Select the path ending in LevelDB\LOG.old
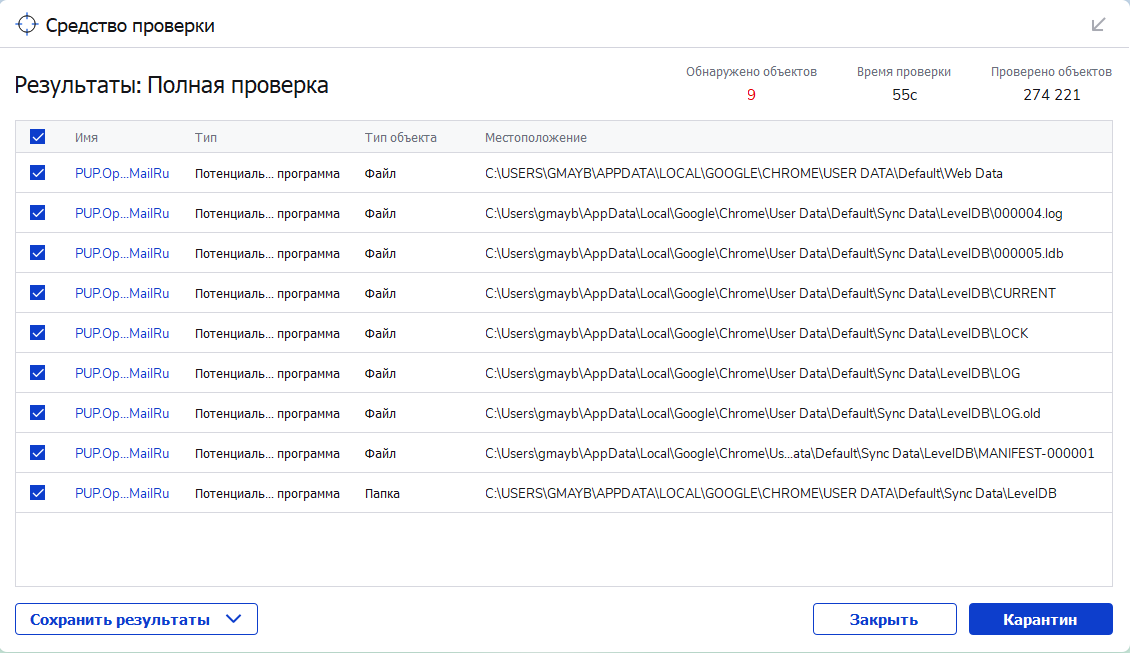The image size is (1130, 653). coord(762,414)
